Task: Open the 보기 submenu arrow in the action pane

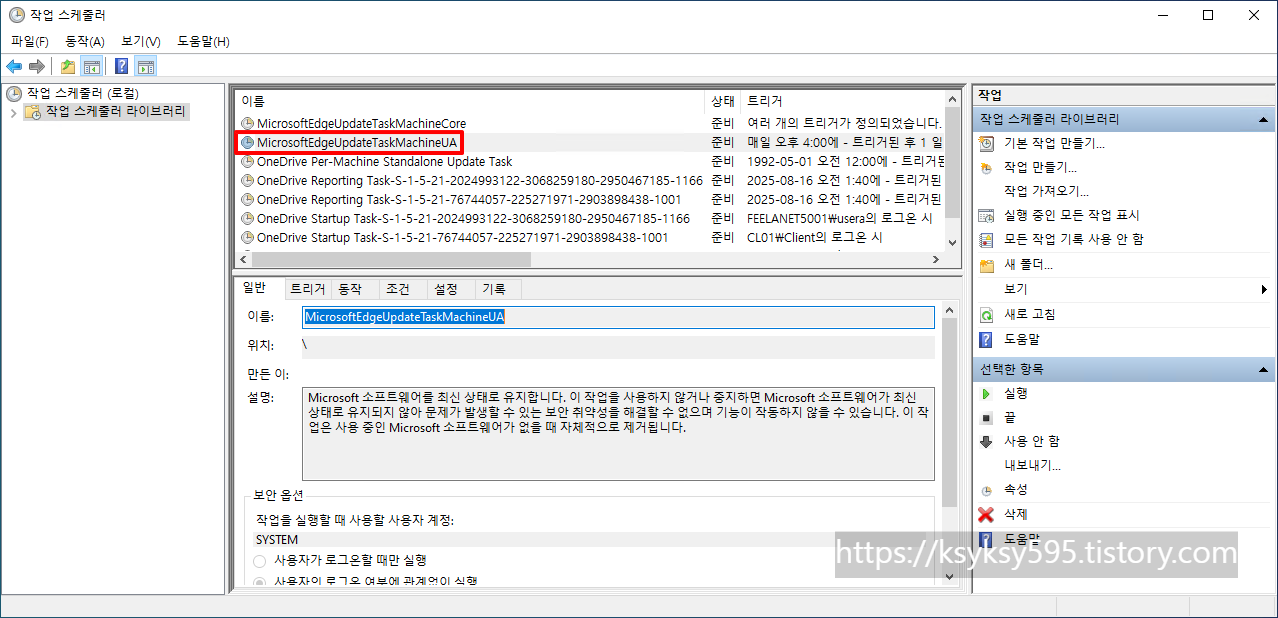Action: click(x=1266, y=290)
